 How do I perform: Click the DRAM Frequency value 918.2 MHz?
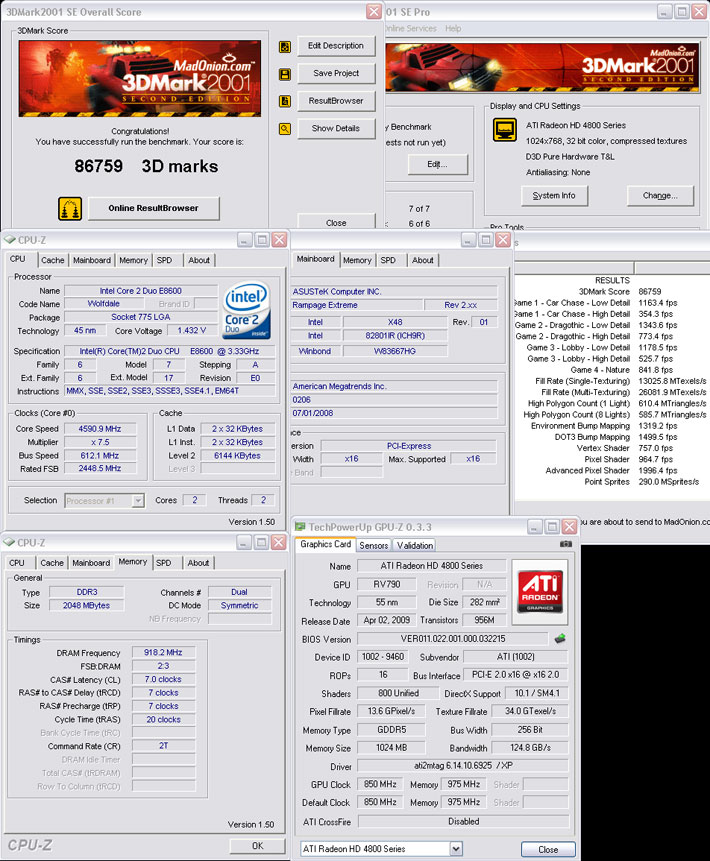click(x=163, y=652)
